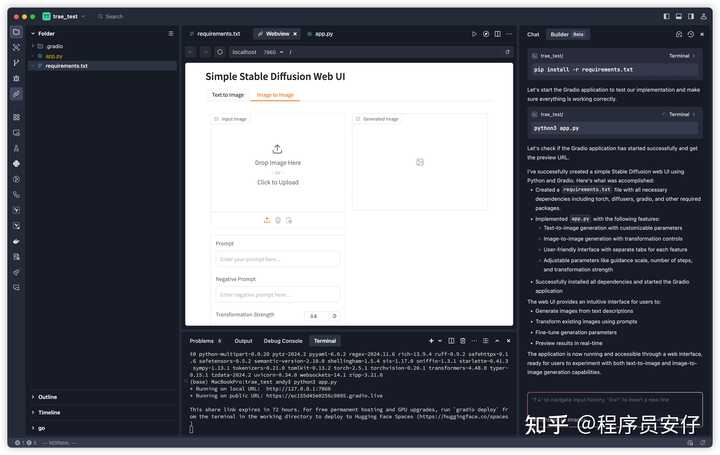Add a new terminal with plus icon
This screenshot has width=720, height=455.
(x=431, y=341)
